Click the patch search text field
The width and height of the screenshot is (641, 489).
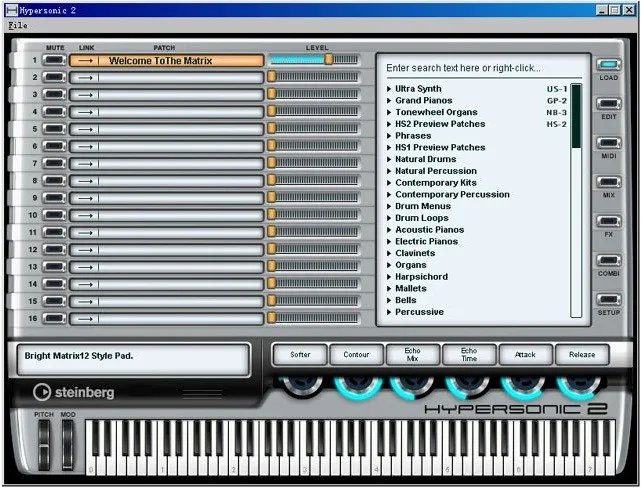pos(484,68)
